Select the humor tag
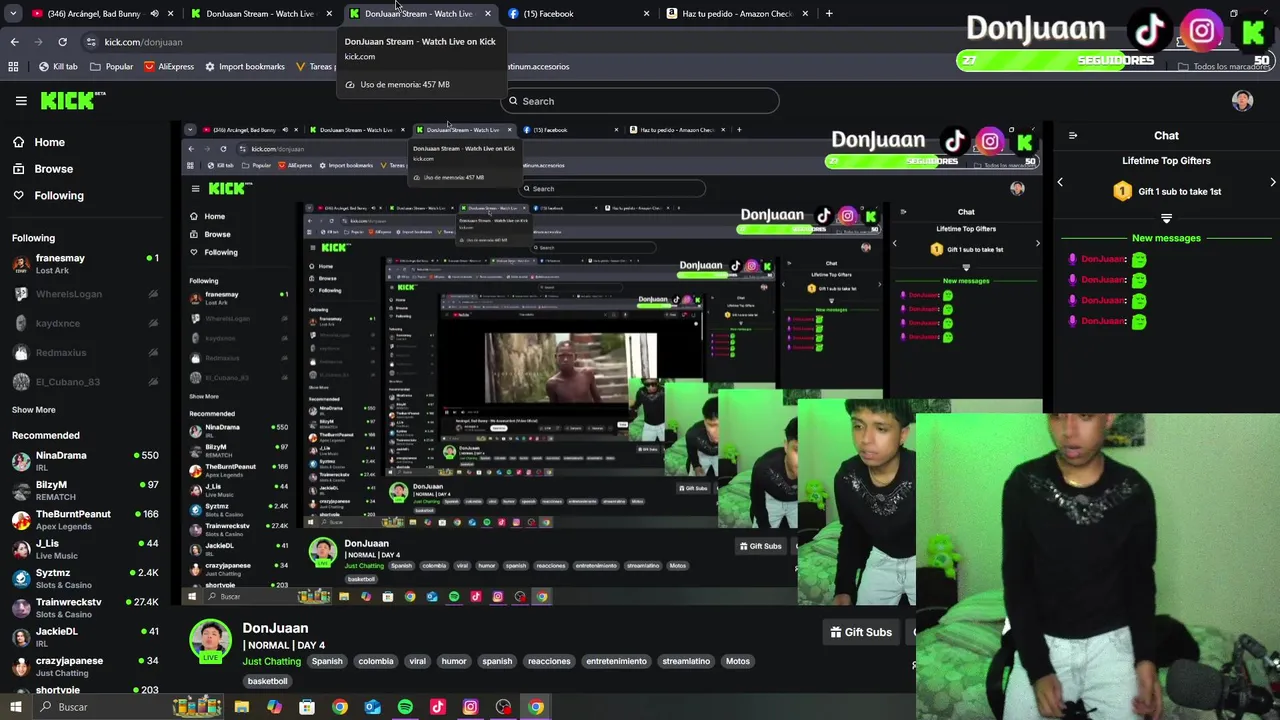The height and width of the screenshot is (720, 1280). [x=454, y=661]
